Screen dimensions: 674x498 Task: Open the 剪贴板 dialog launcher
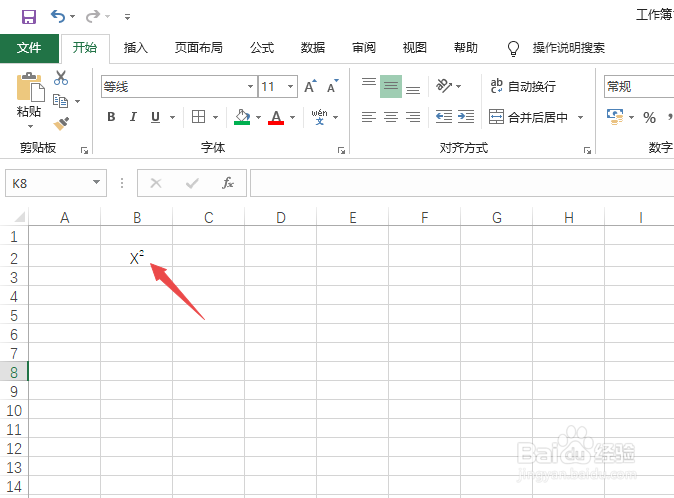[84, 150]
